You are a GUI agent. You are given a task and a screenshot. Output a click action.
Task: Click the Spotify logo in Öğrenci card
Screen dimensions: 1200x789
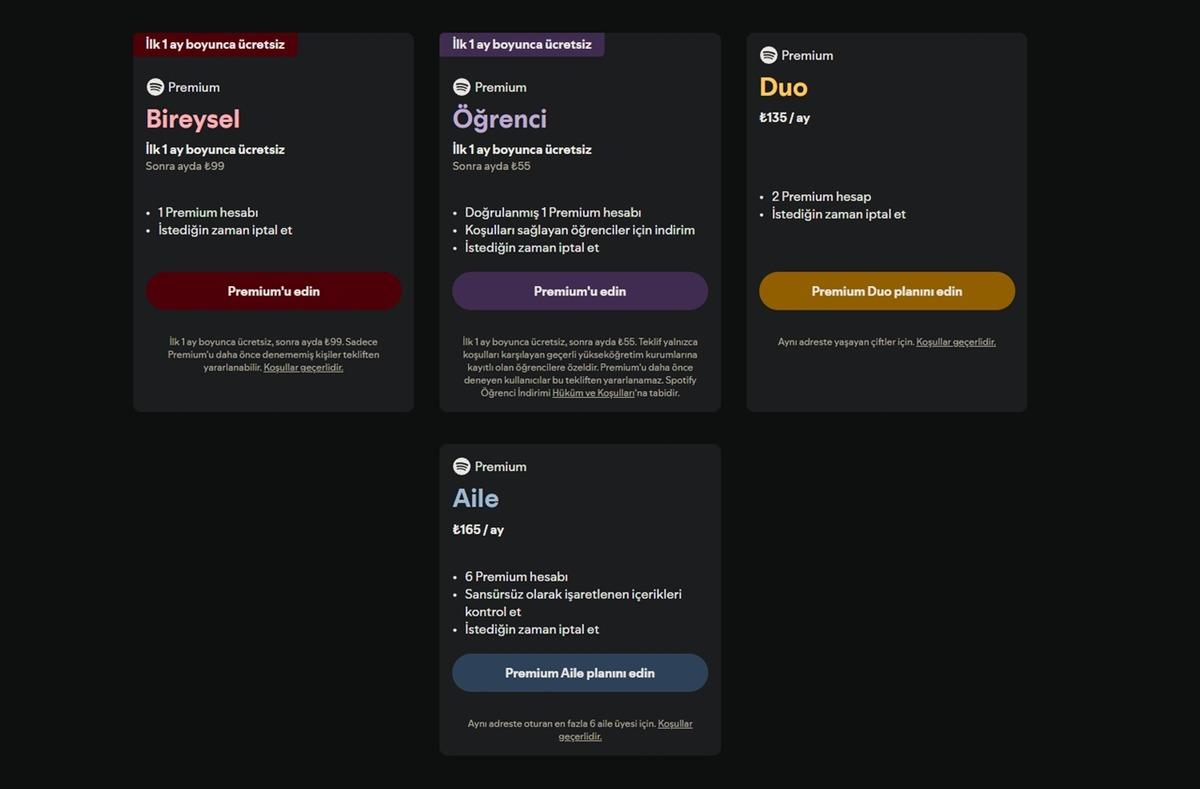[x=461, y=87]
